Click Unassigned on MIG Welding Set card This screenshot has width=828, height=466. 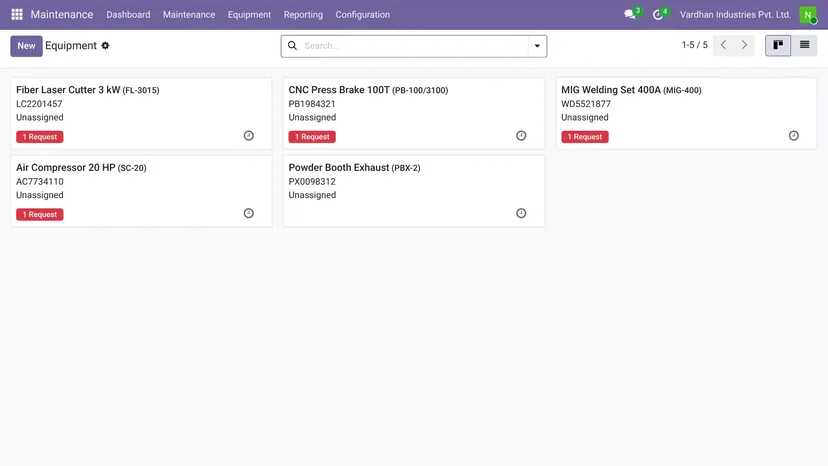585,117
